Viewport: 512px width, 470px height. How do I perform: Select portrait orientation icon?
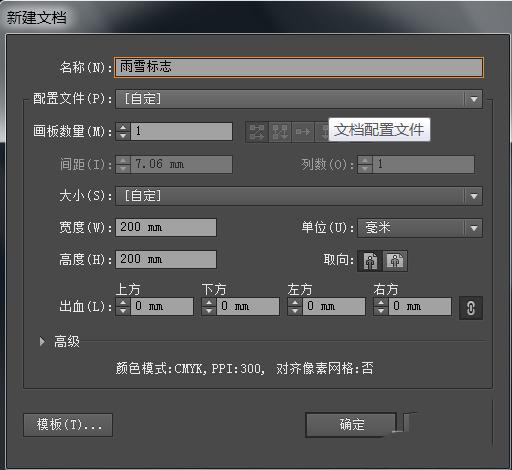click(x=370, y=261)
